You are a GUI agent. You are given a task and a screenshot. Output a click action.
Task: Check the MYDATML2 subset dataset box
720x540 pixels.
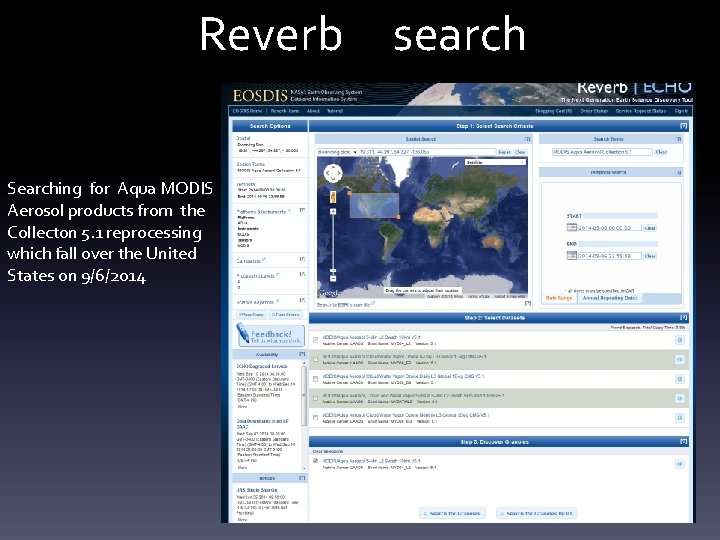315,398
